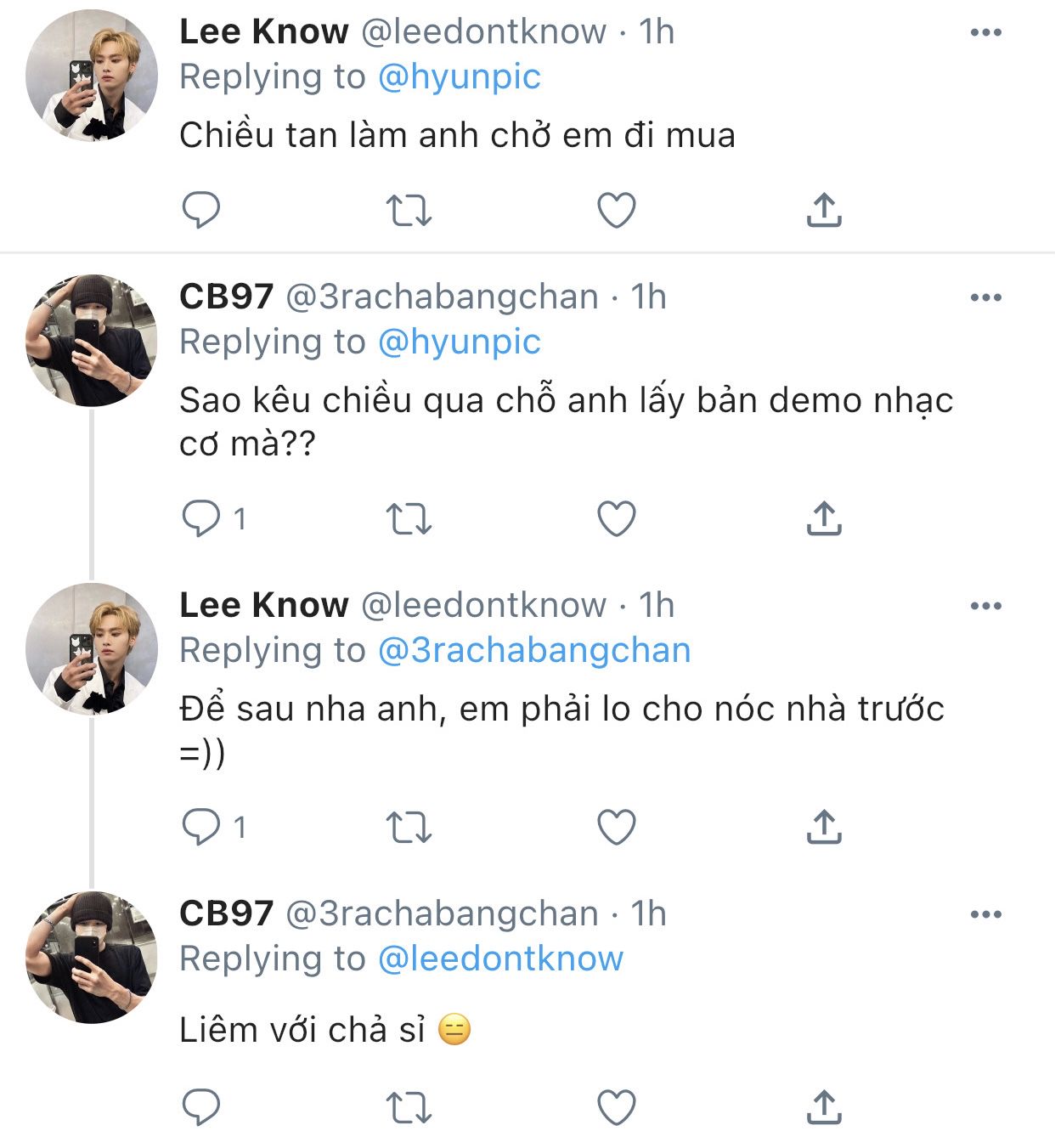Like Lee Know's 'Chiều tan làm' tweet
Screen dimensions: 1055x1148
coord(617,210)
